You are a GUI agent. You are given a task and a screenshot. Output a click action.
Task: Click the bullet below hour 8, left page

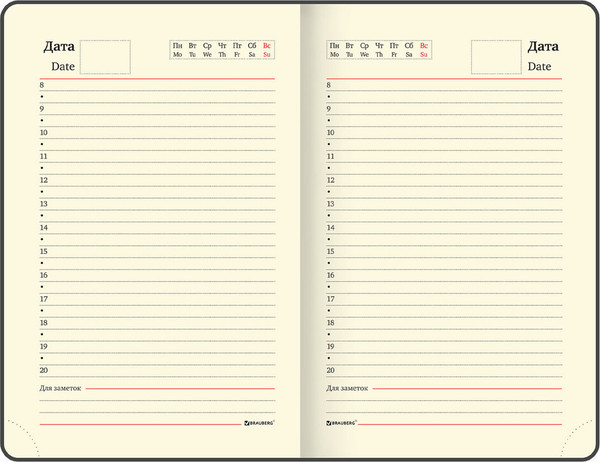[42, 97]
